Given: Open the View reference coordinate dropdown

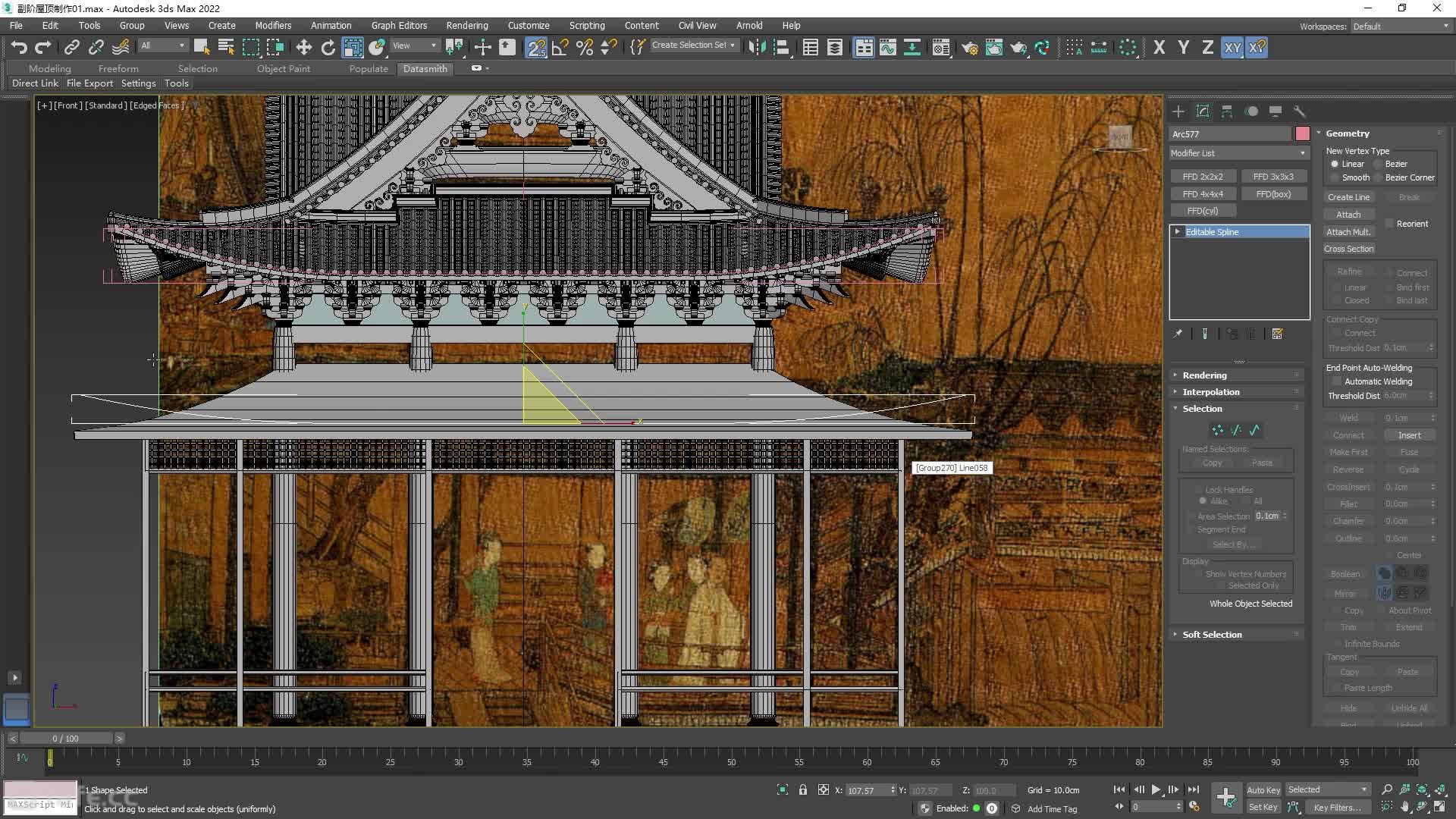Looking at the screenshot, I should tap(414, 45).
